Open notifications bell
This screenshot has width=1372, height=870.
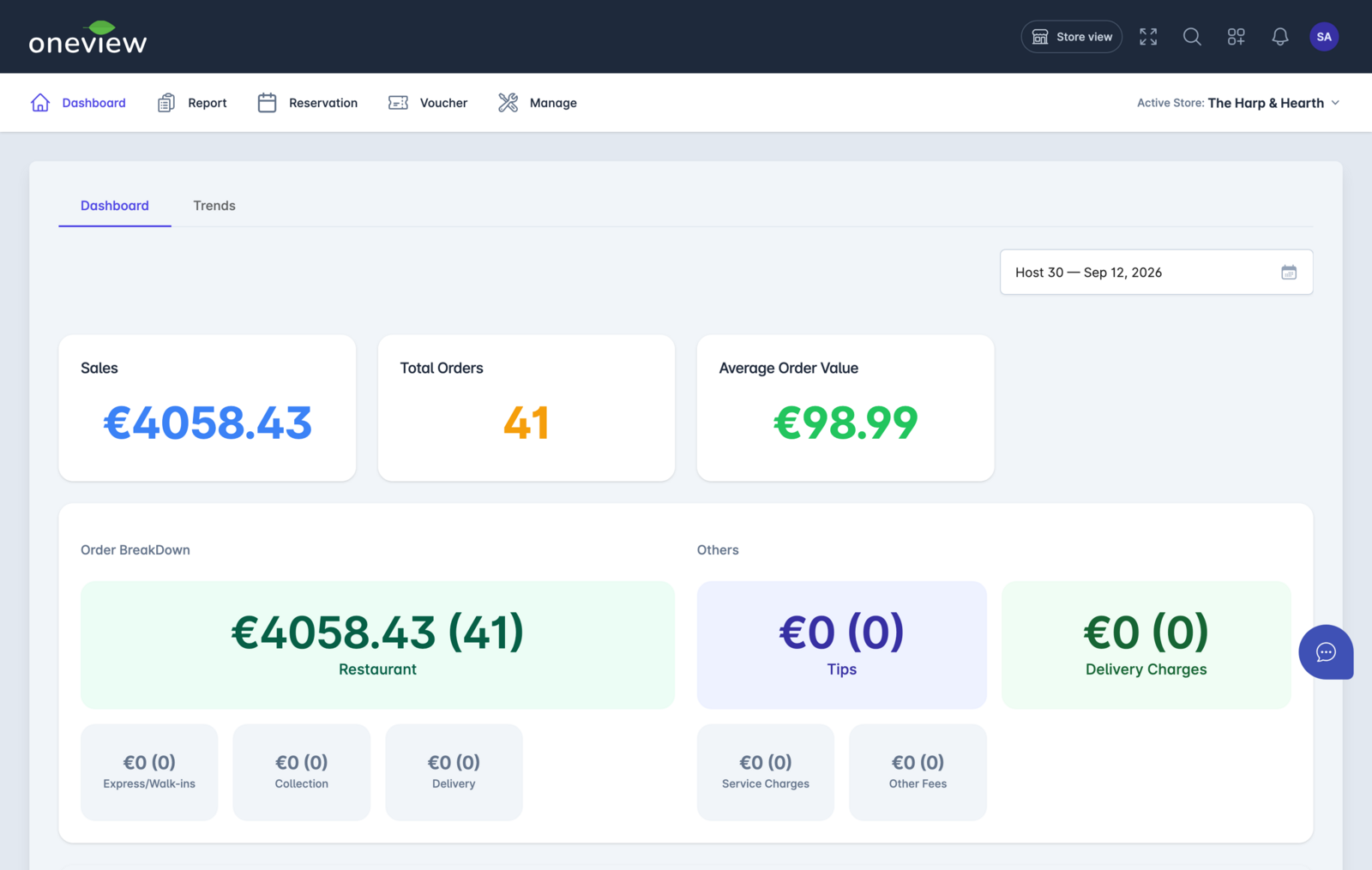[x=1279, y=37]
